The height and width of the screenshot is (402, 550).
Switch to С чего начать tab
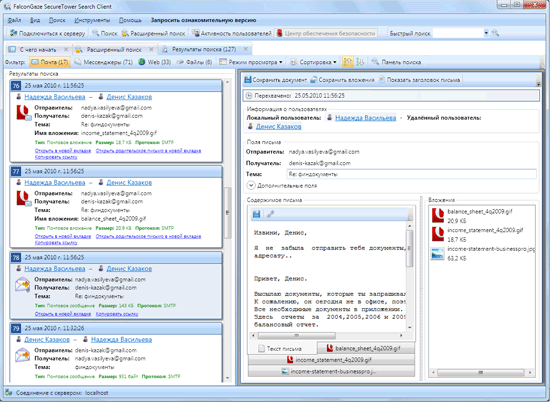pyautogui.click(x=38, y=49)
